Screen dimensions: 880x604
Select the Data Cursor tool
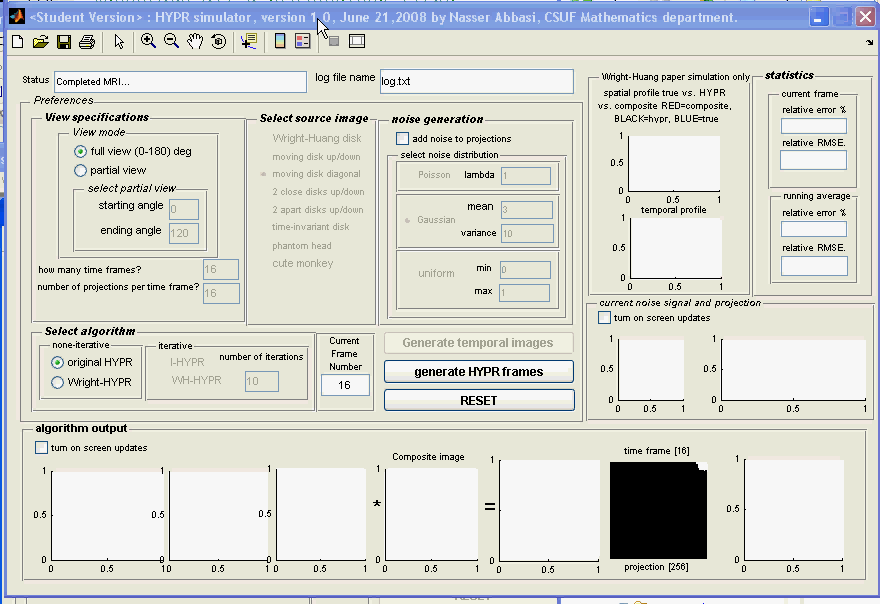[x=248, y=41]
